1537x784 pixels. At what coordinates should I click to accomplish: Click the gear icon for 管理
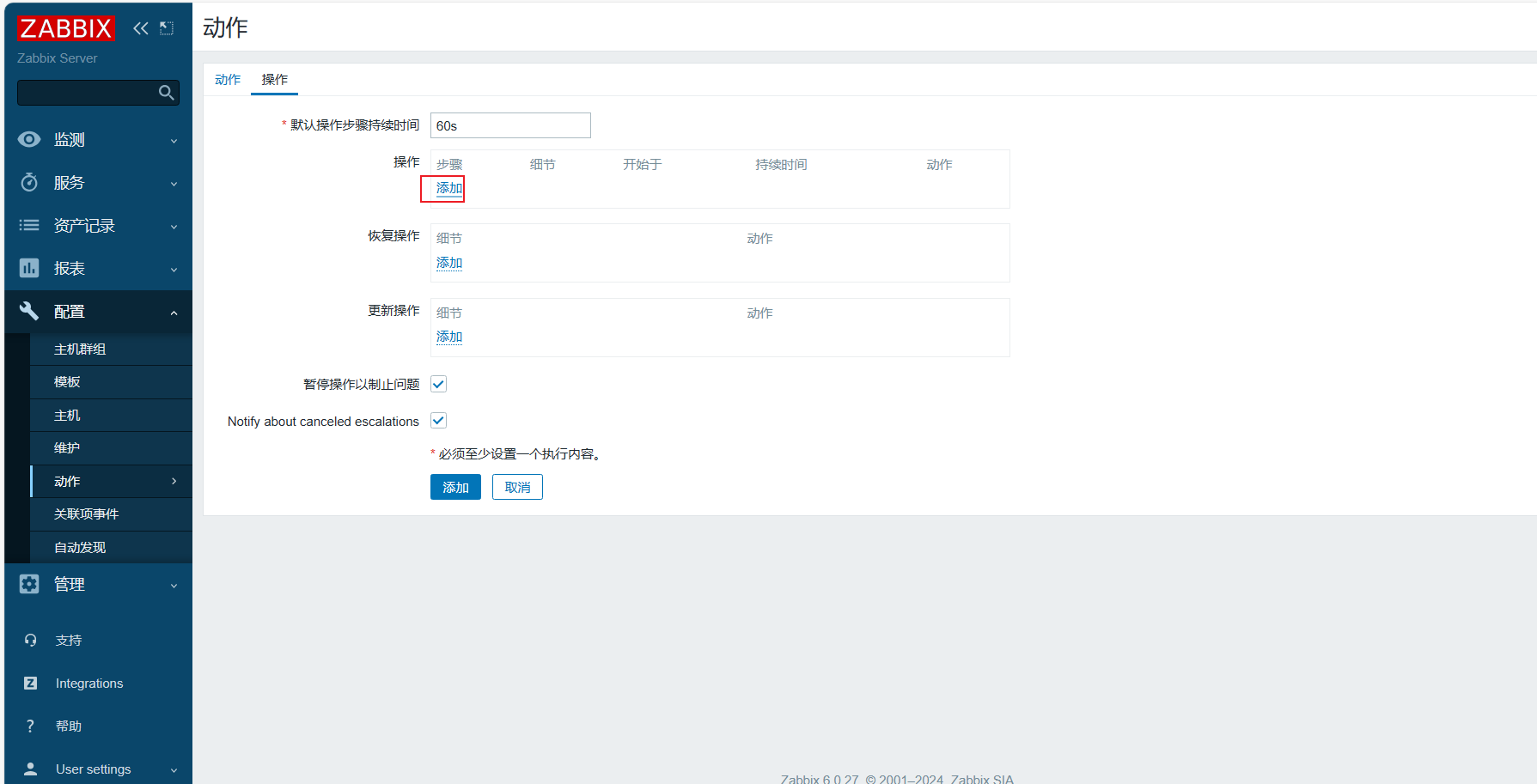click(x=29, y=584)
